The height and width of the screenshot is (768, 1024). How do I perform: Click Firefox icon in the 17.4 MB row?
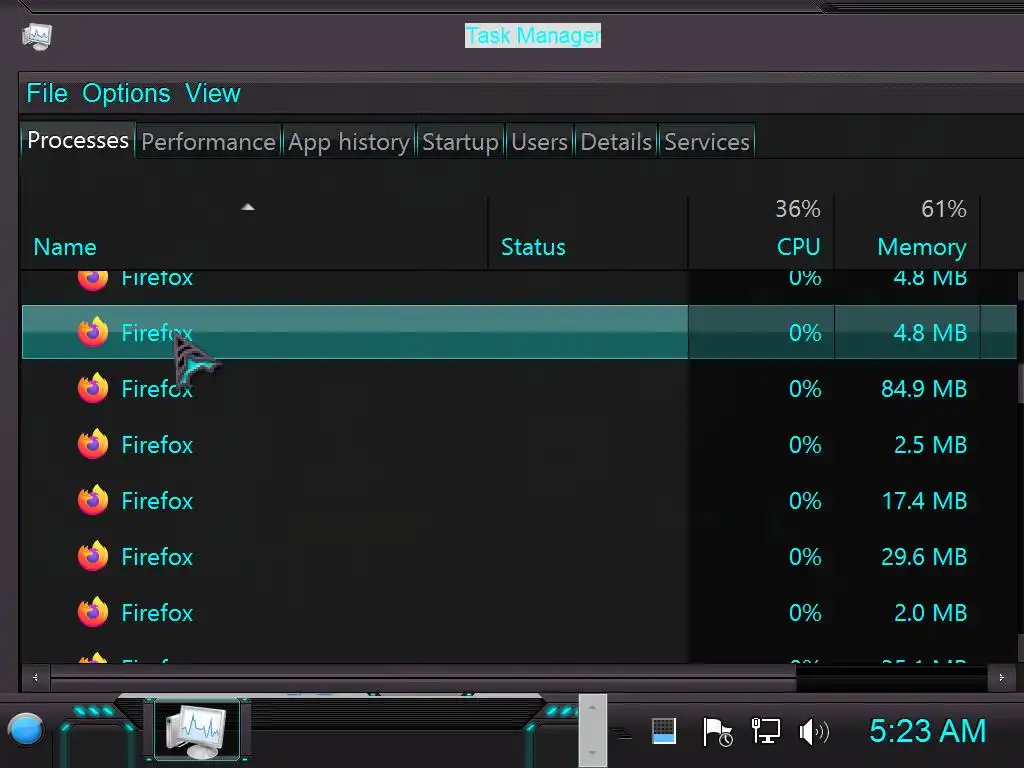[x=93, y=500]
